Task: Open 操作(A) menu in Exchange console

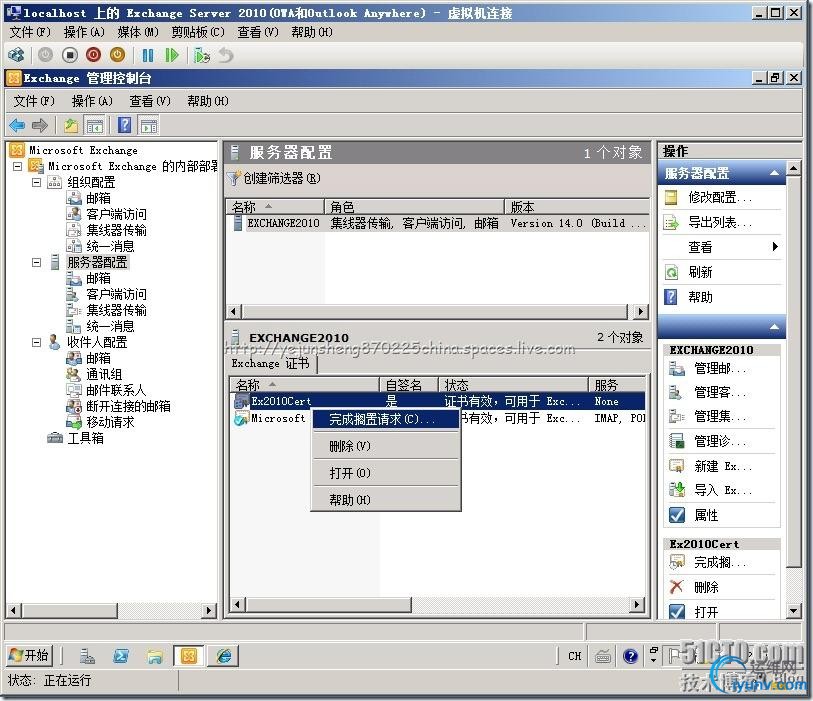Action: 92,101
